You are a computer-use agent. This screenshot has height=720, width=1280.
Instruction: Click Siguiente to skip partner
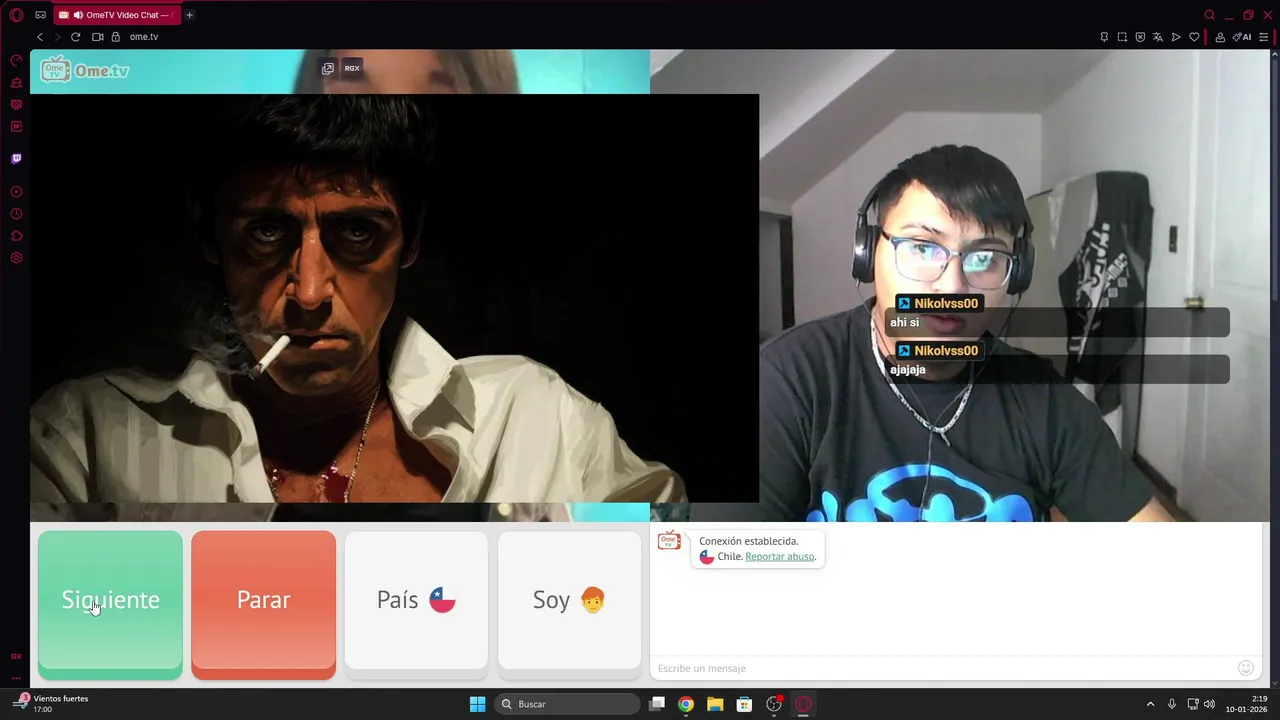click(110, 605)
